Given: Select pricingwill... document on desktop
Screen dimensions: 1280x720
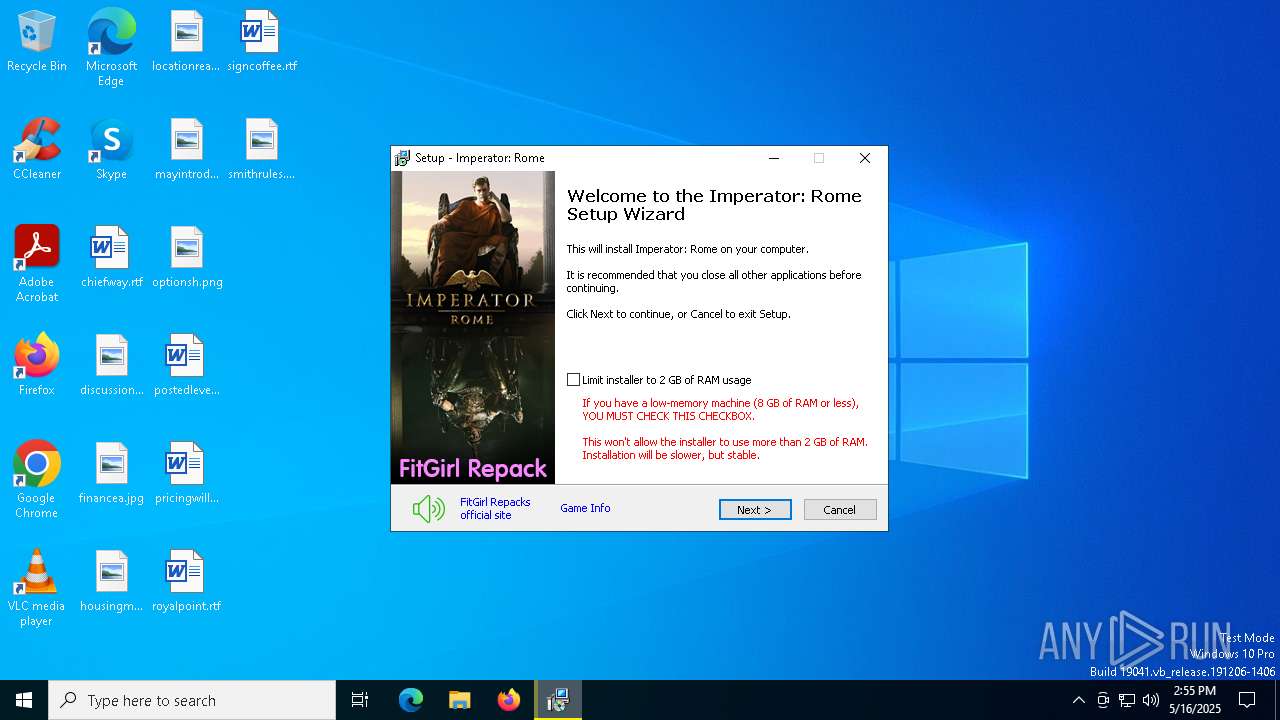Looking at the screenshot, I should [186, 474].
